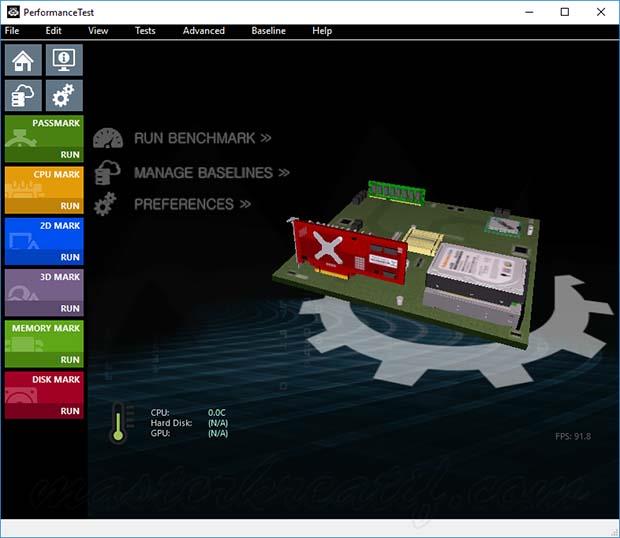Open the cloud baselines database icon

click(23, 96)
